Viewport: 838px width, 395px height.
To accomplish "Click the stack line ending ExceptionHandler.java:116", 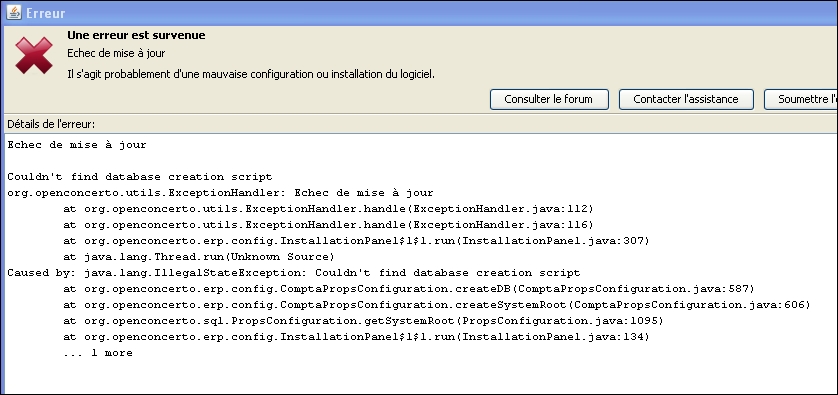I will coord(328,225).
